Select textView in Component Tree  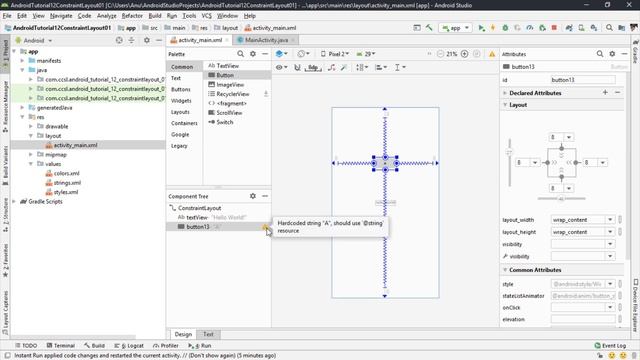[x=197, y=218]
